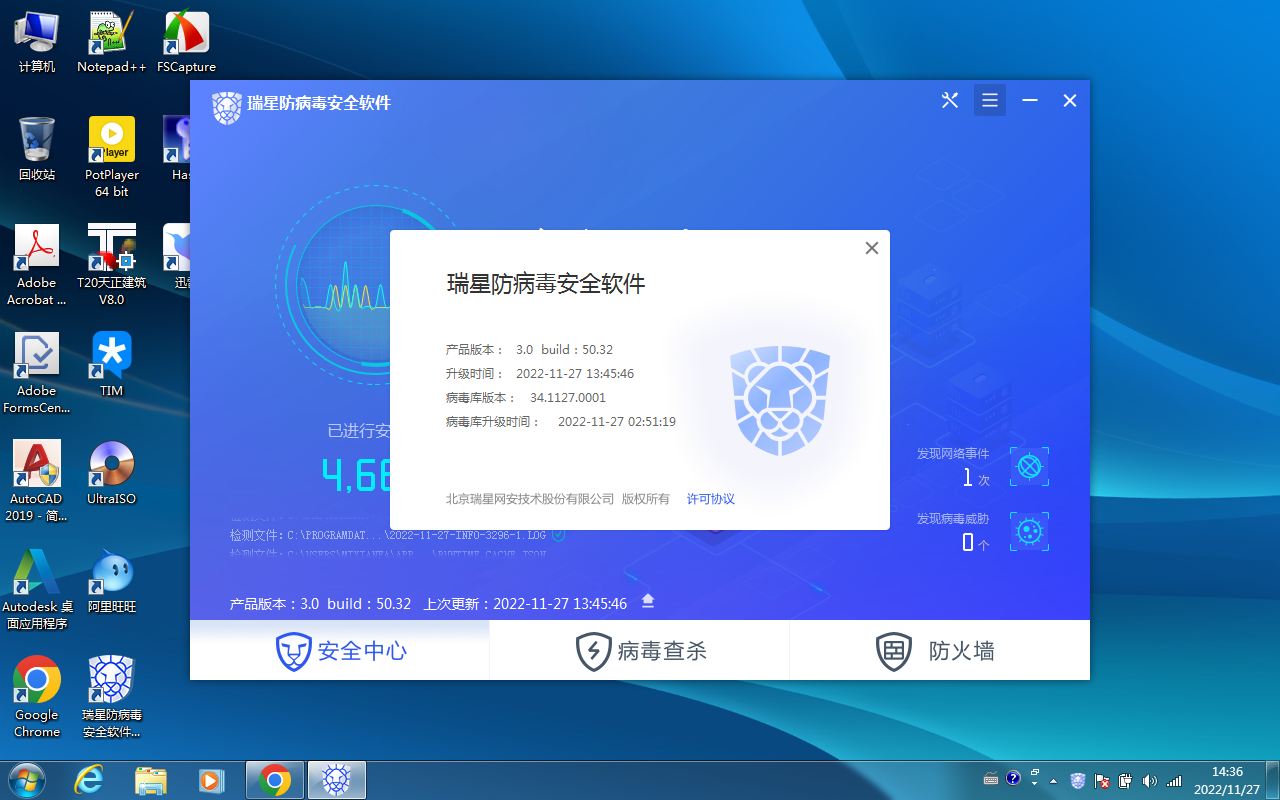Click the 升级时间 line in the dialog
The image size is (1280, 800).
(540, 374)
